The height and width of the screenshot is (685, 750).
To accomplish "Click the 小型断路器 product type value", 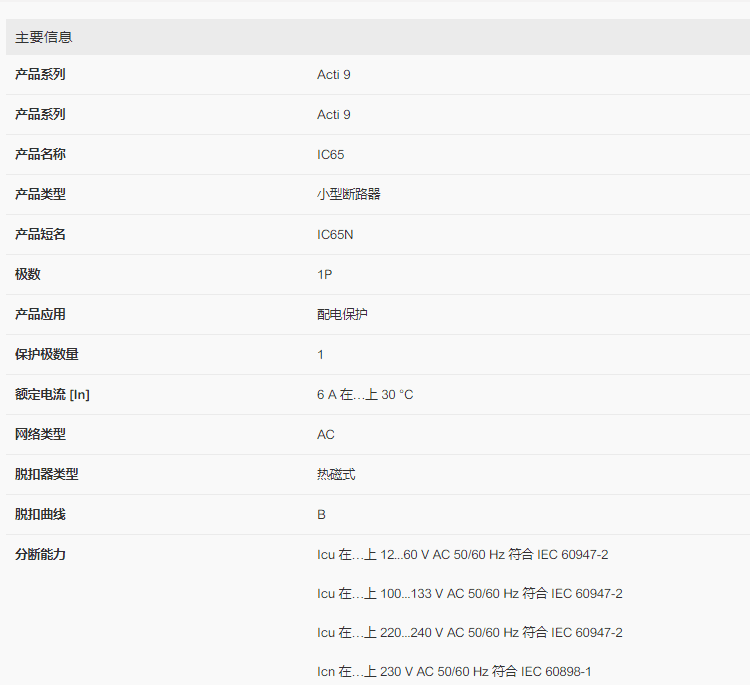I will point(348,194).
